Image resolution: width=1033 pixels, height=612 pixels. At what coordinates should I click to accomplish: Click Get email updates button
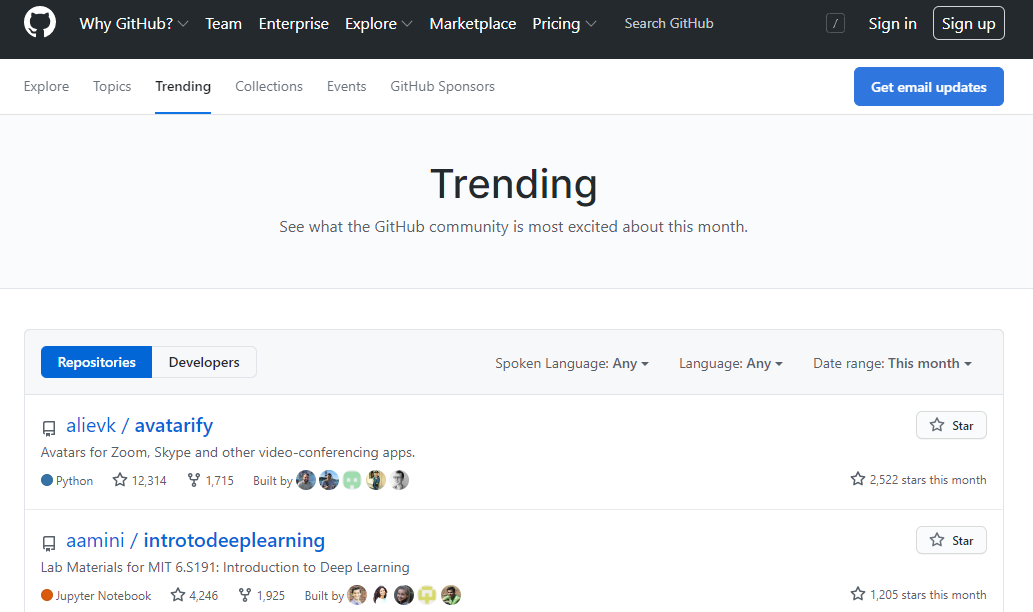928,86
